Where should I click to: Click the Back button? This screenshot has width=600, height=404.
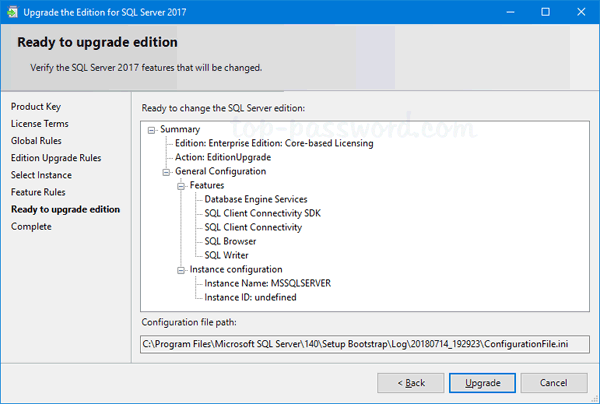411,383
